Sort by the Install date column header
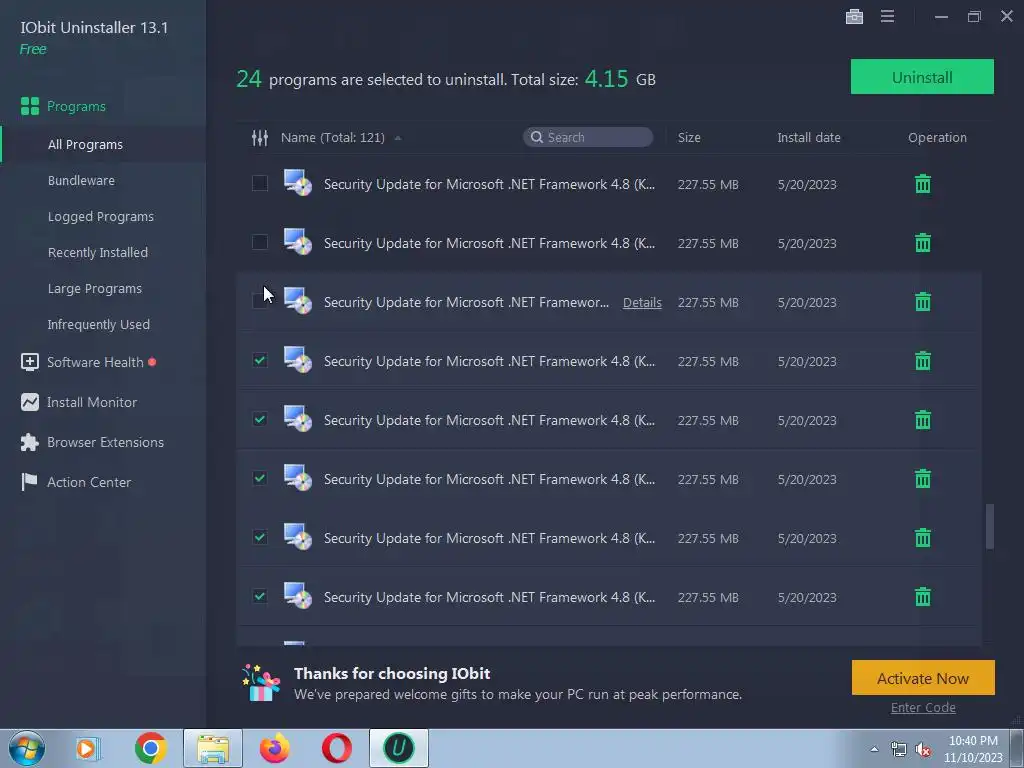1024x768 pixels. (808, 137)
